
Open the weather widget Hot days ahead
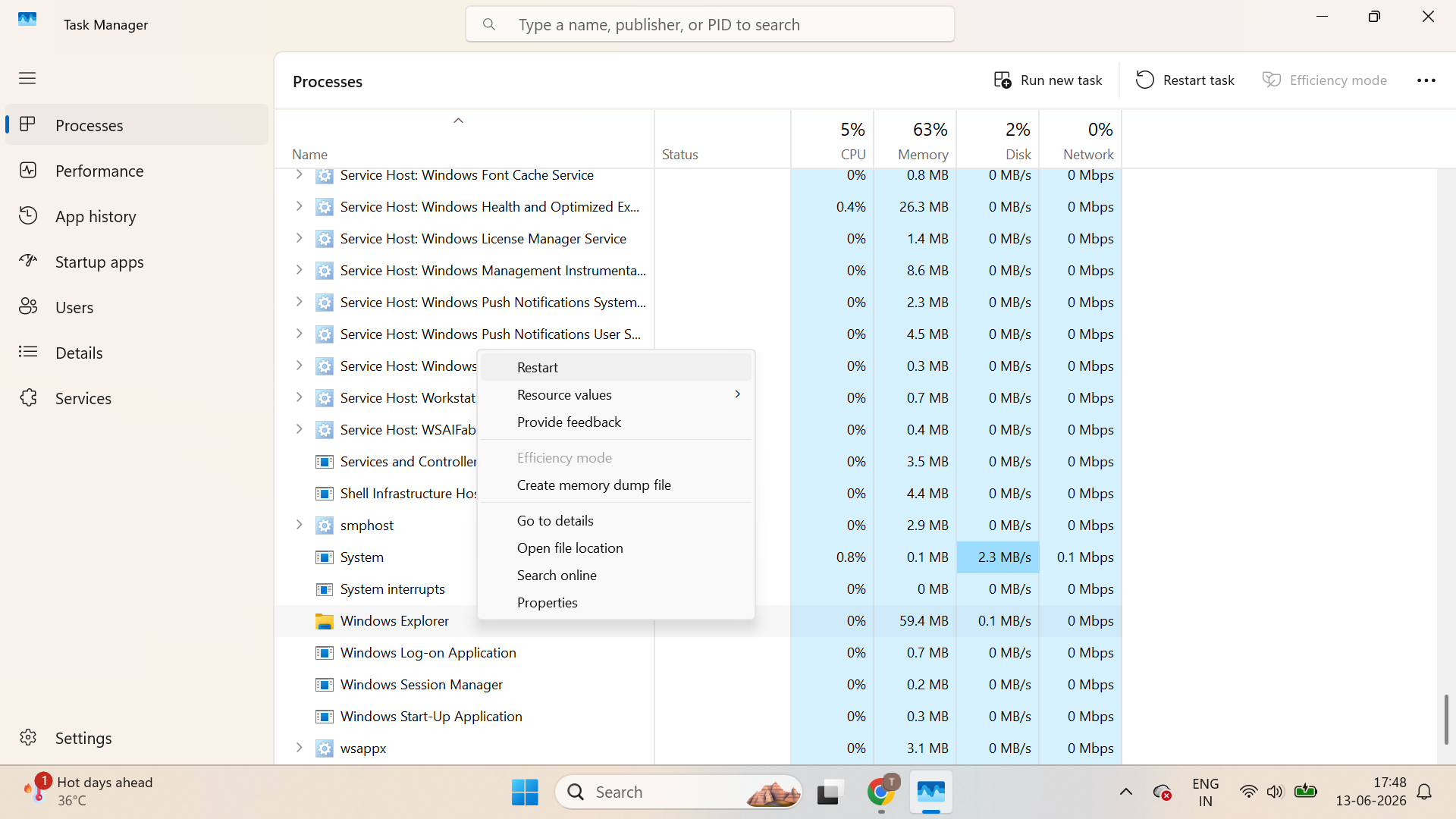88,792
